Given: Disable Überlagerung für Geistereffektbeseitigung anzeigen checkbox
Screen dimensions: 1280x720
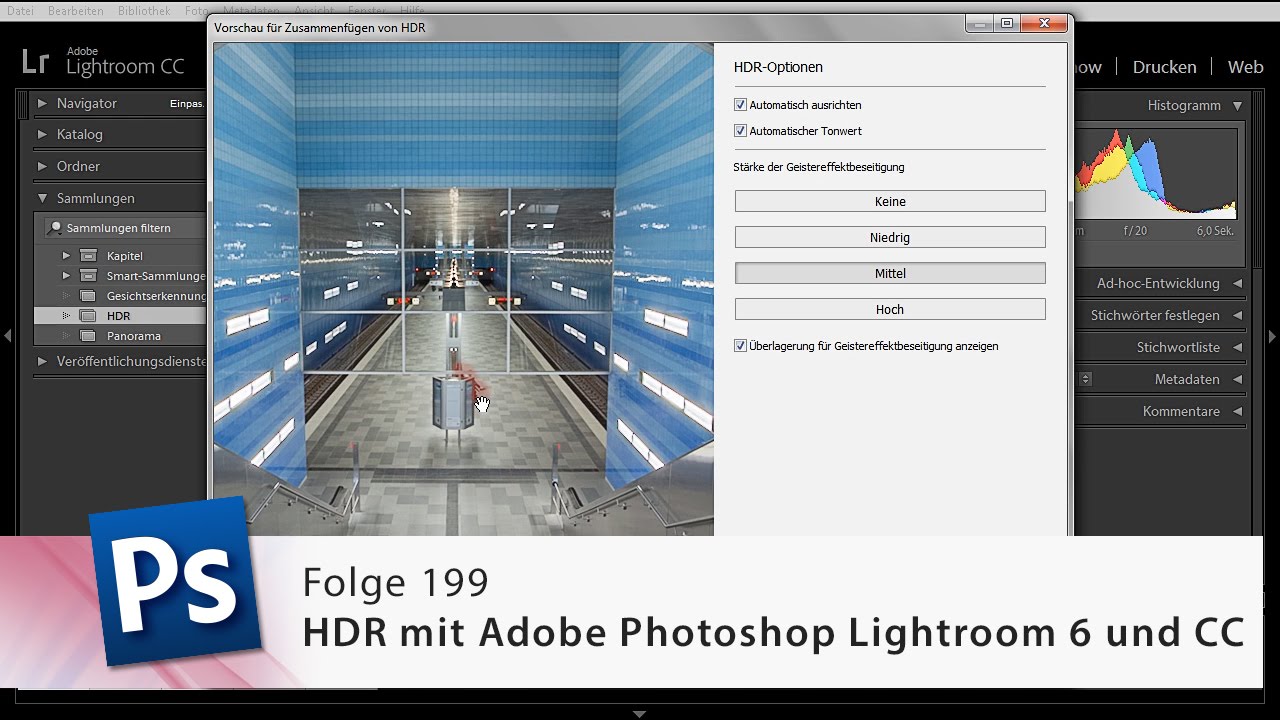Looking at the screenshot, I should pyautogui.click(x=741, y=346).
